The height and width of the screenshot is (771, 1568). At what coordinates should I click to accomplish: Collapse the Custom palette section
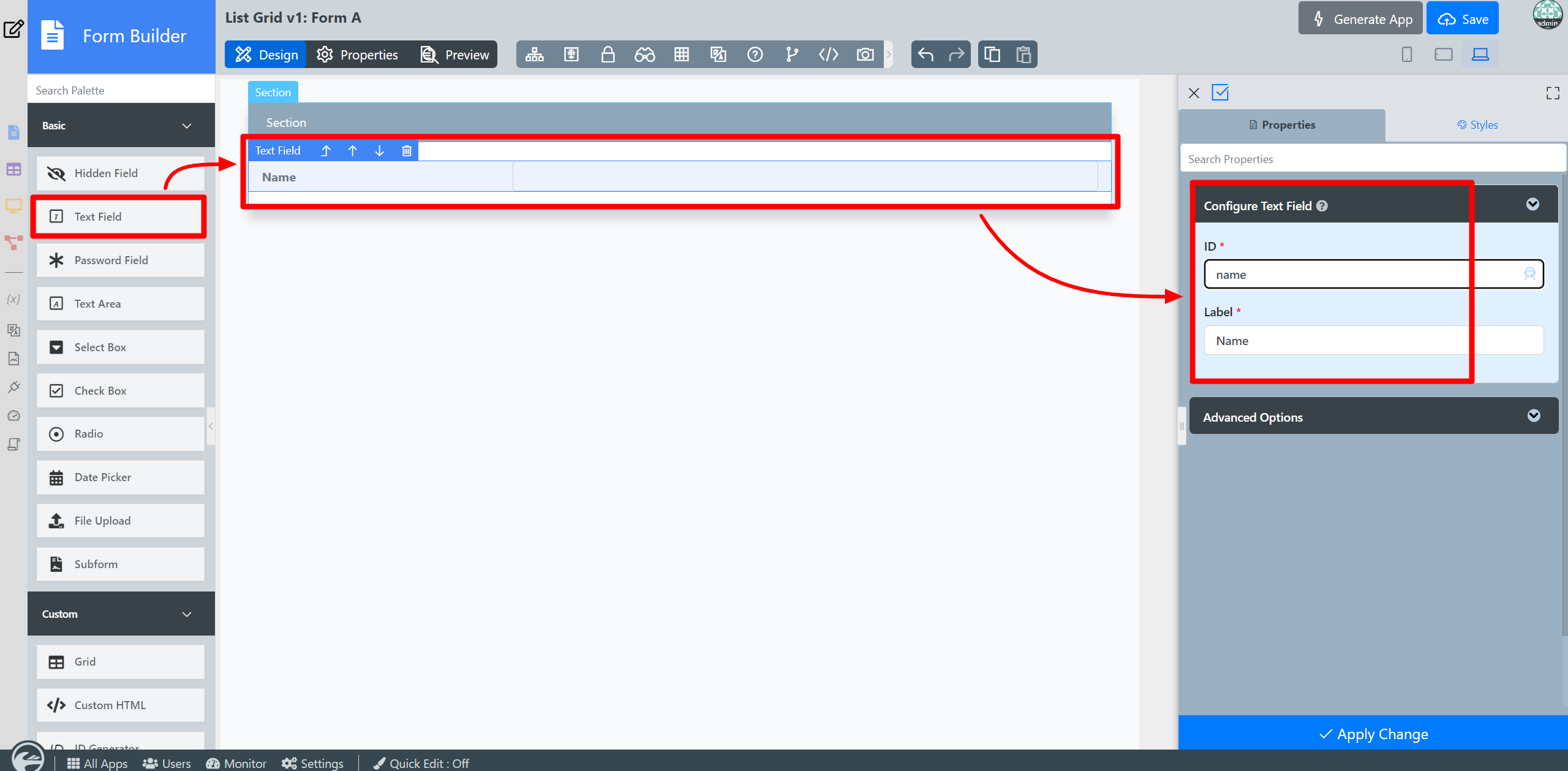point(186,614)
